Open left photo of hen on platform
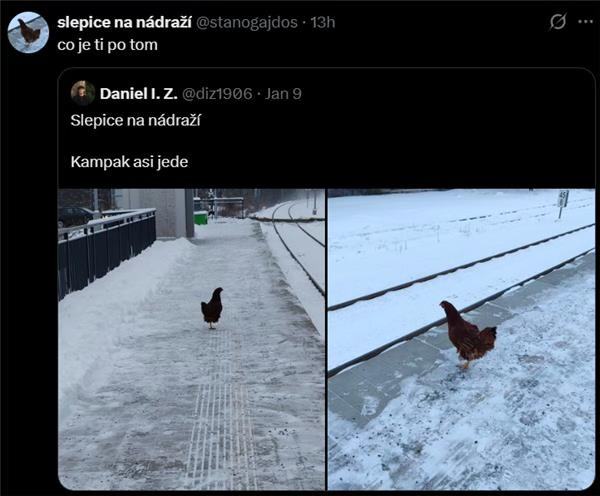 [191, 339]
